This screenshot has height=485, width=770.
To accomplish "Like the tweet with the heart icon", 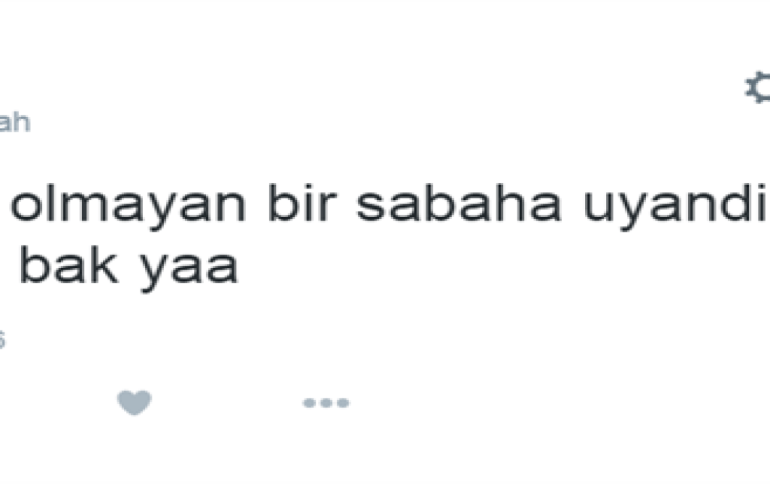I will (x=134, y=403).
